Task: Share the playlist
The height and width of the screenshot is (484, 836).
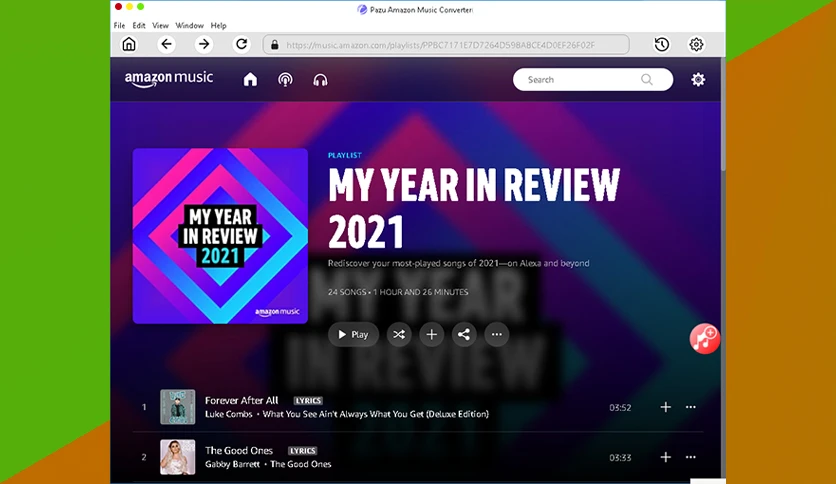Action: pyautogui.click(x=464, y=334)
